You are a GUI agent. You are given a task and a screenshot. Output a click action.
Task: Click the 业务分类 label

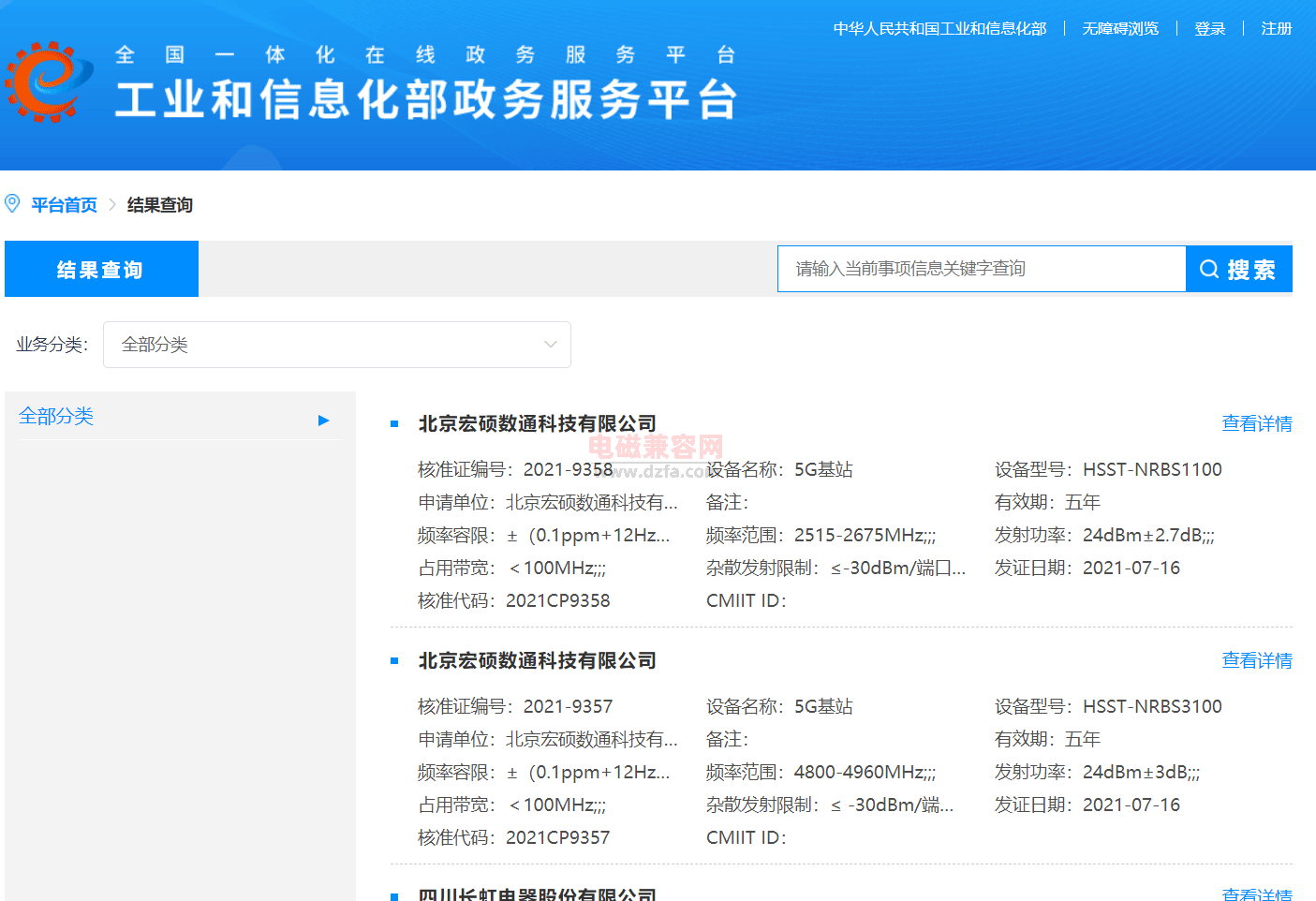click(x=52, y=345)
